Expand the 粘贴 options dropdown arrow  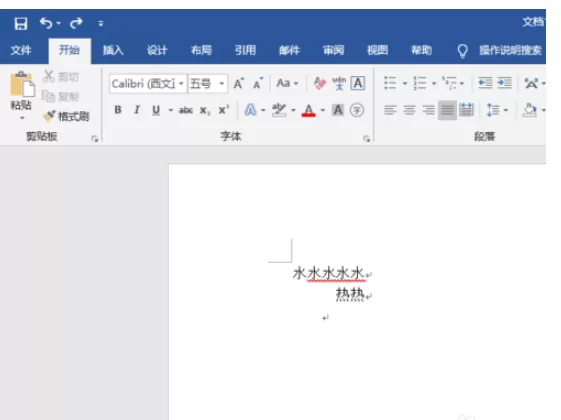[22, 118]
